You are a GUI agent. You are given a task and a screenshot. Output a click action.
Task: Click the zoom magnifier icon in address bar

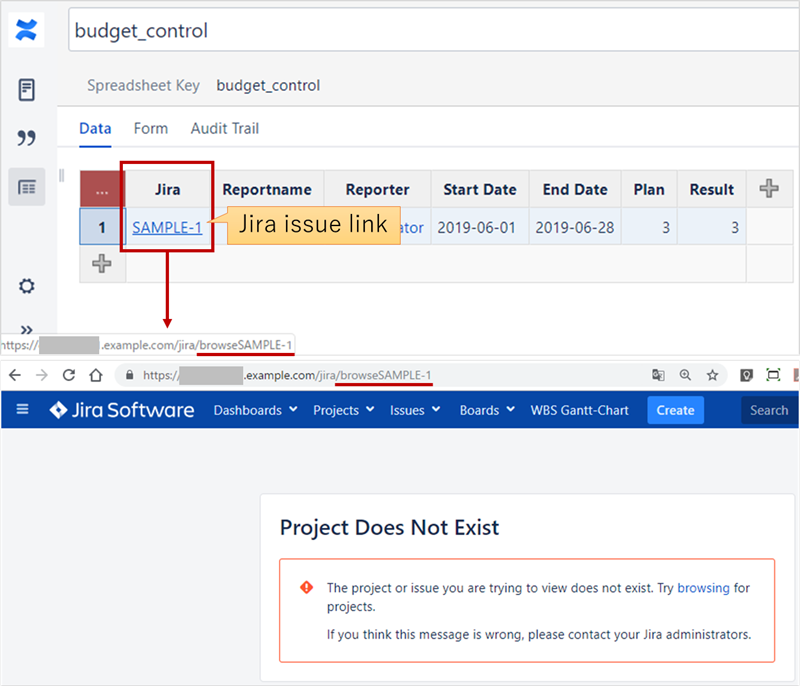685,375
